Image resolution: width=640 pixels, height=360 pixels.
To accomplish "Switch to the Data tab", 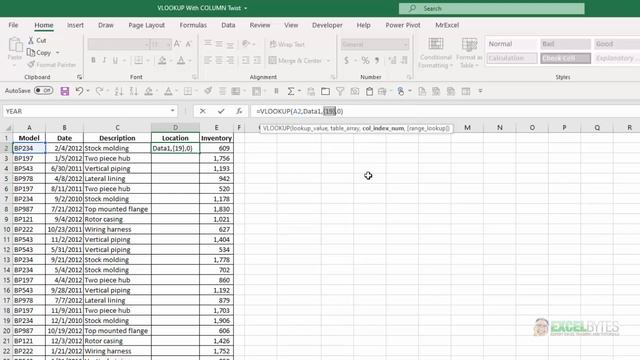I will pos(228,25).
